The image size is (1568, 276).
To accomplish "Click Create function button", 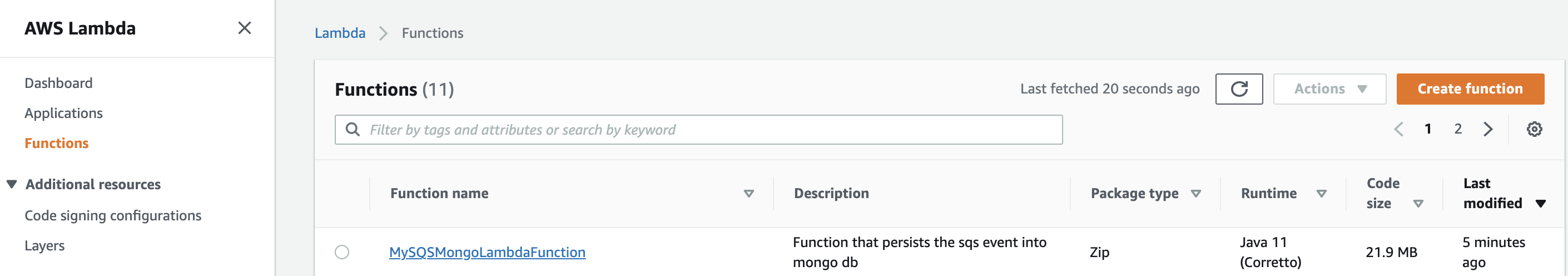I will (1470, 89).
